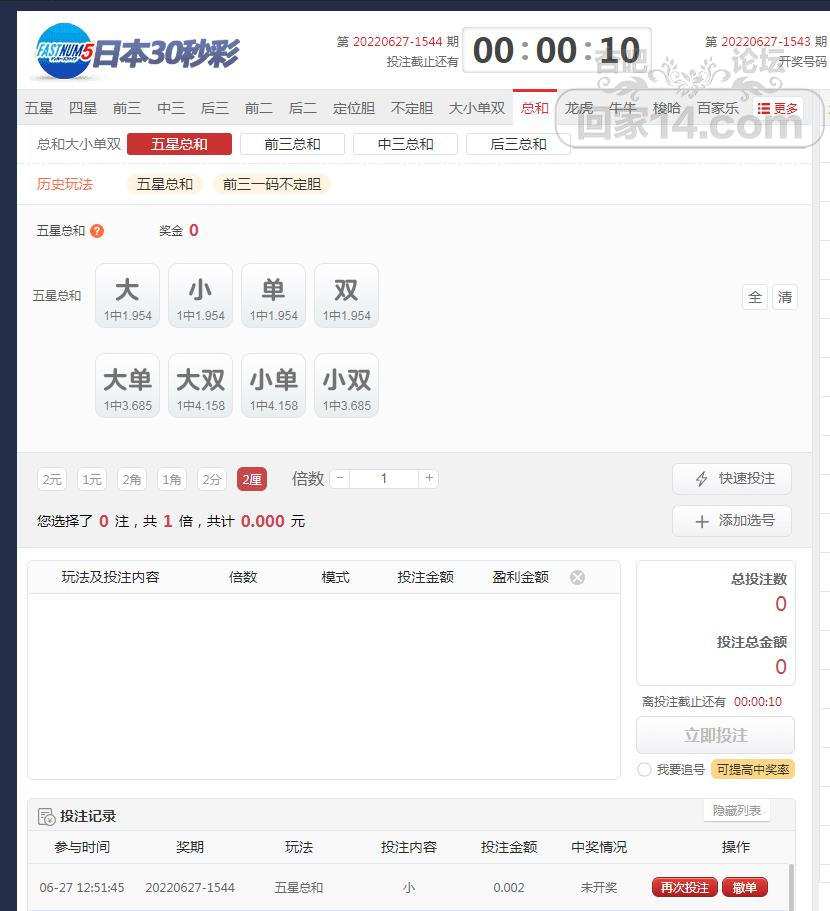830x911 pixels.
Task: Click the 可提高中奖率 badge
Action: click(x=753, y=770)
